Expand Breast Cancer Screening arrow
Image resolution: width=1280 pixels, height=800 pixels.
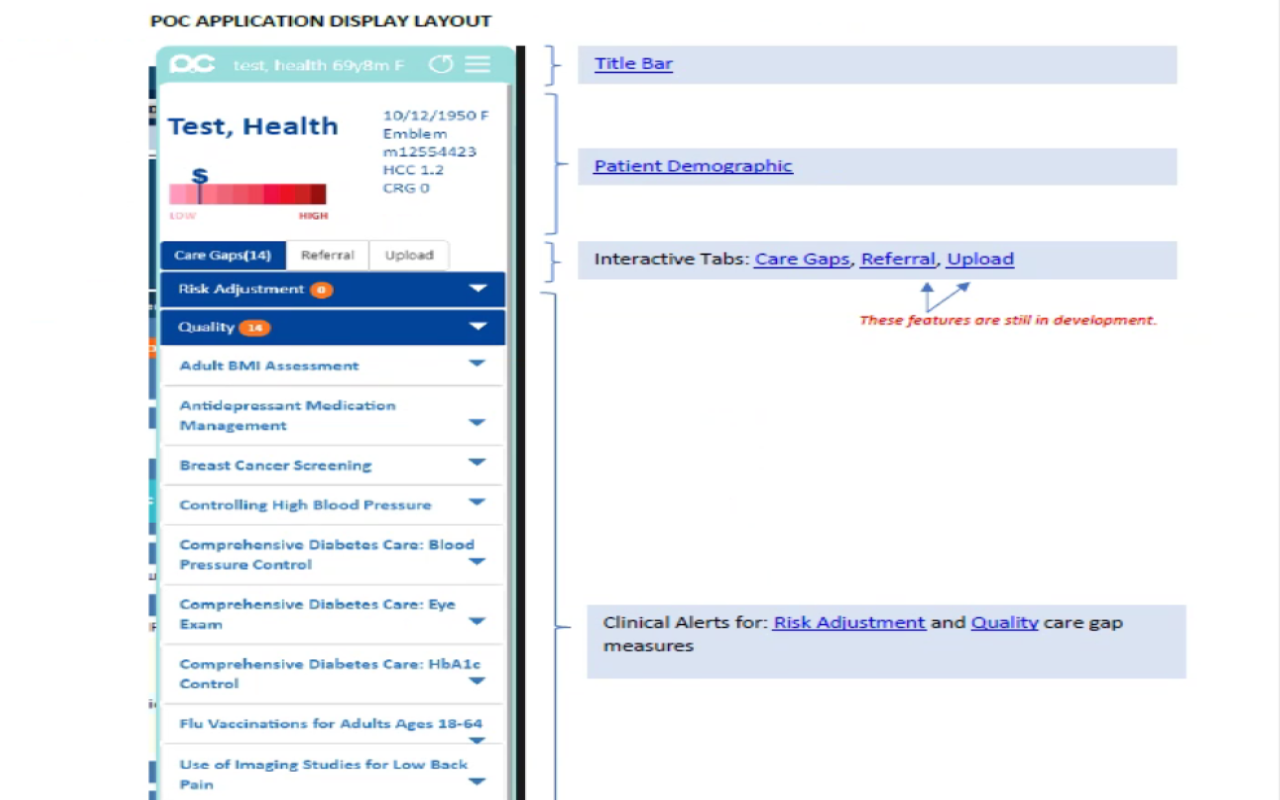click(x=477, y=463)
